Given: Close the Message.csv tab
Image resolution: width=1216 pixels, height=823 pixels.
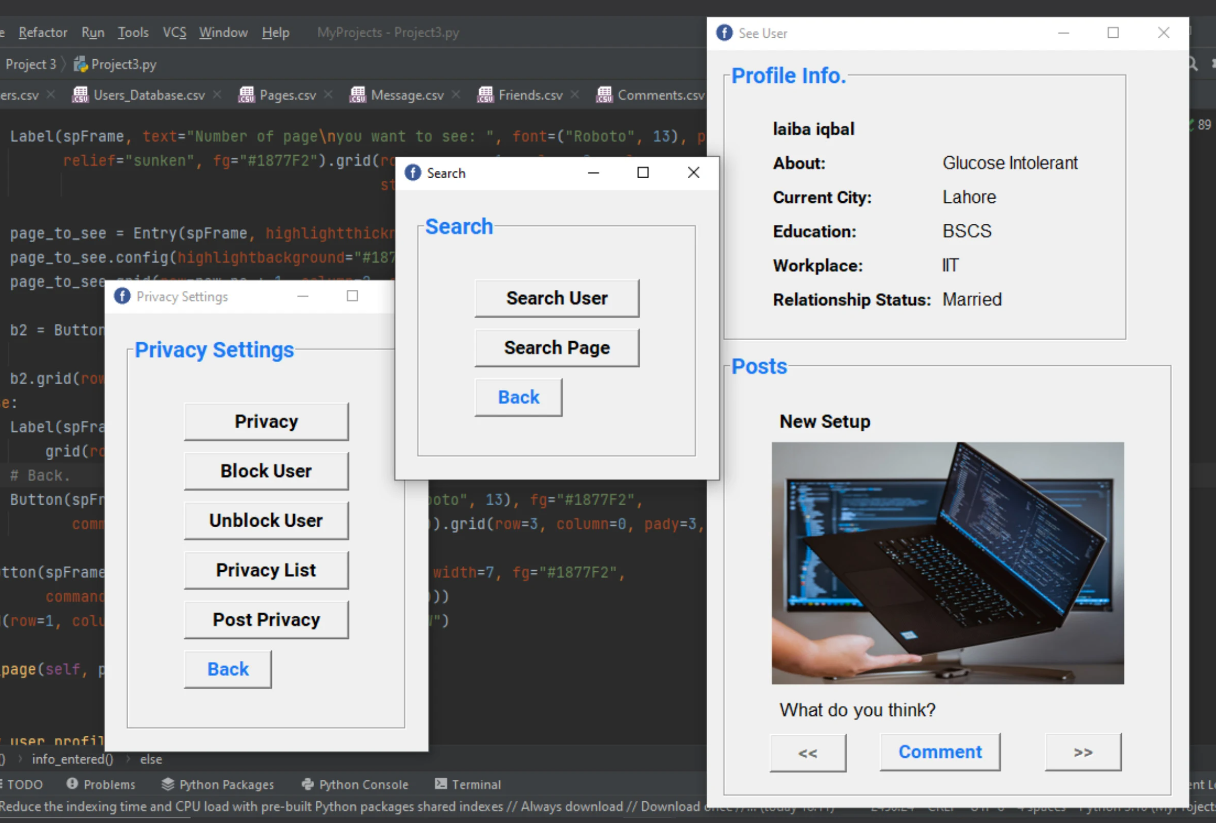Looking at the screenshot, I should (x=456, y=95).
